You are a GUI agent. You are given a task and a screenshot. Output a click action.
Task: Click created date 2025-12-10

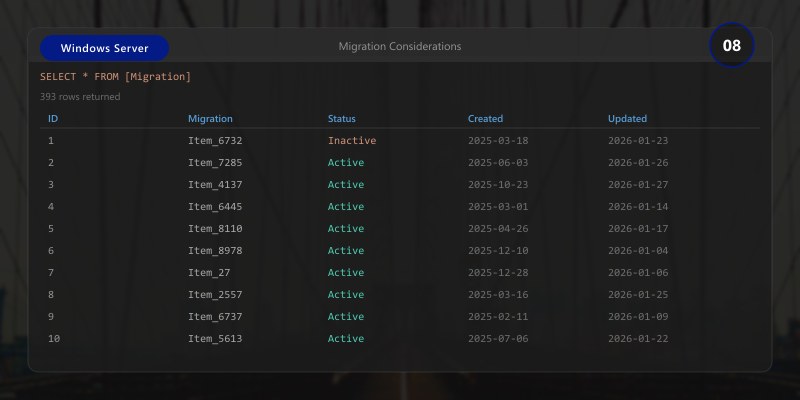(498, 251)
